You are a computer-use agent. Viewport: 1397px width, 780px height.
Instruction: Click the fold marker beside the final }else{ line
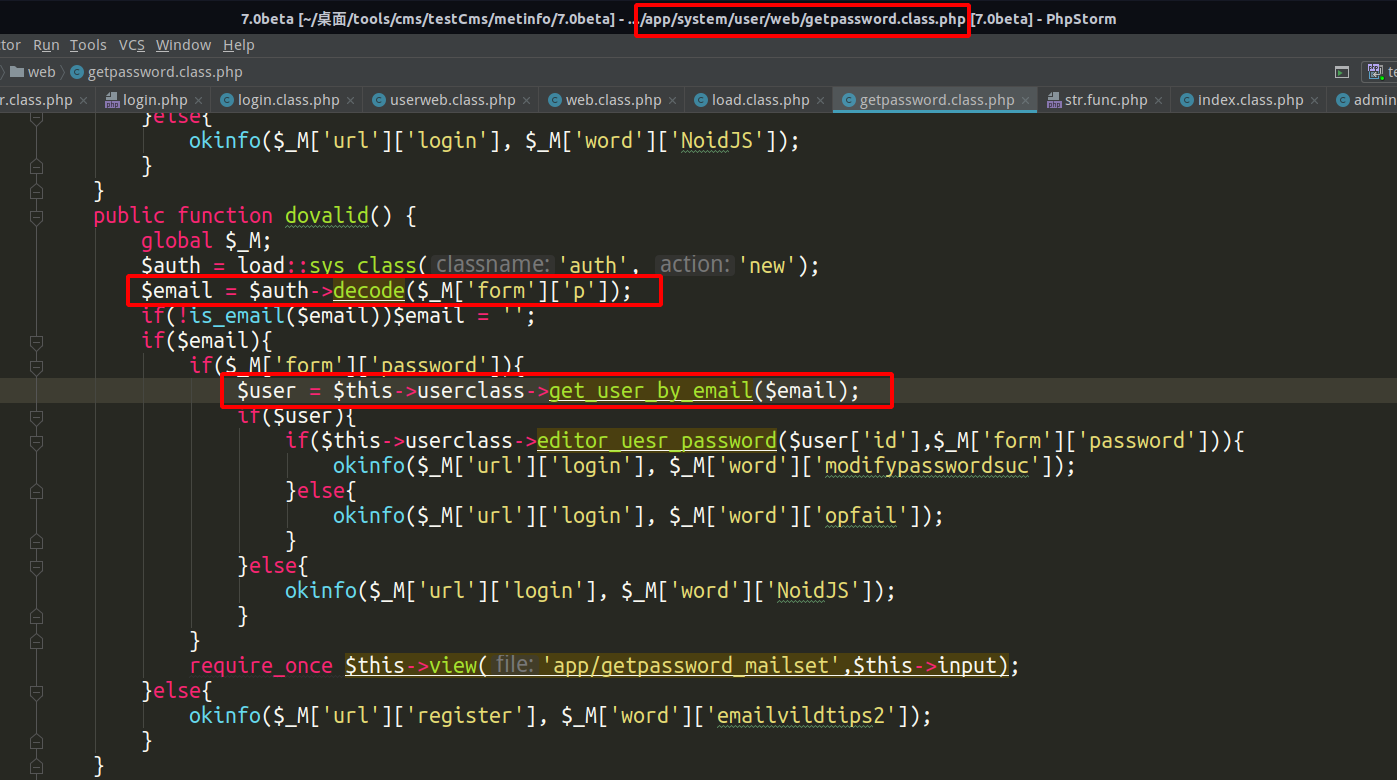click(36, 690)
